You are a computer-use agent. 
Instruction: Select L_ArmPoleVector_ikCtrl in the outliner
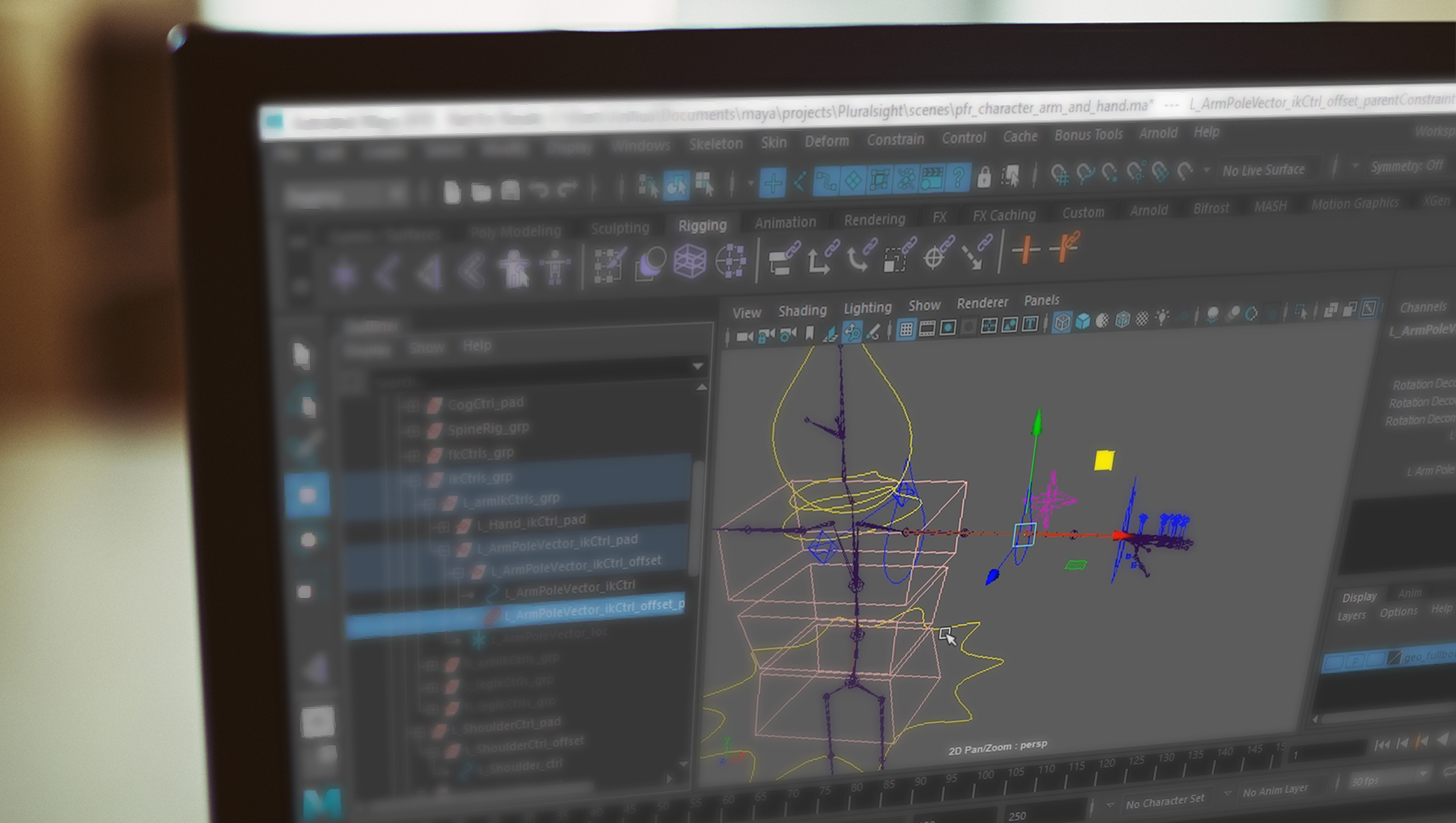tap(570, 588)
